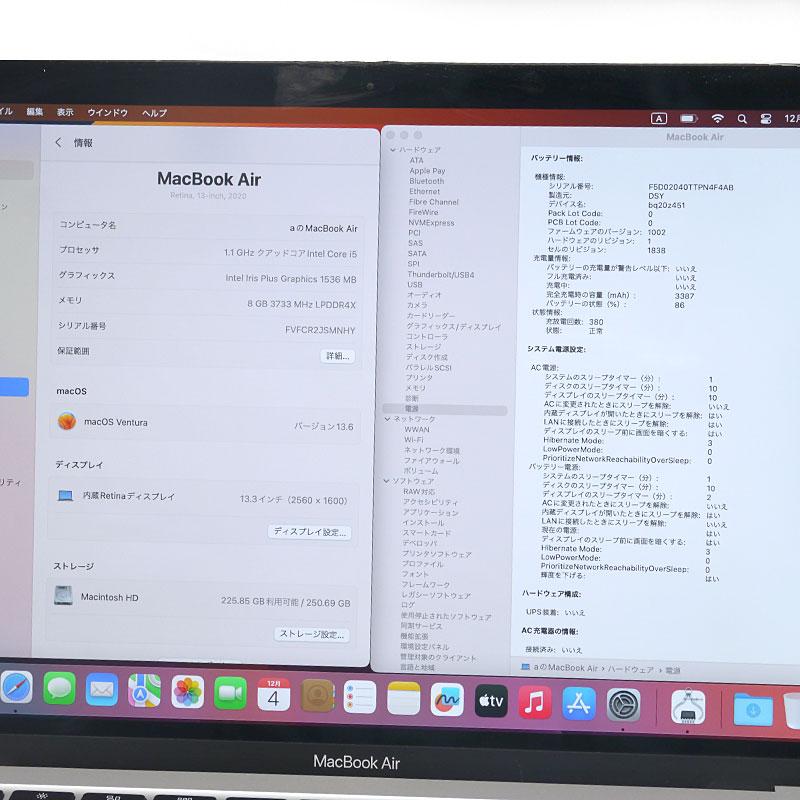Image resolution: width=800 pixels, height=800 pixels.
Task: Select Apple Pay in hardware list
Action: coord(427,171)
